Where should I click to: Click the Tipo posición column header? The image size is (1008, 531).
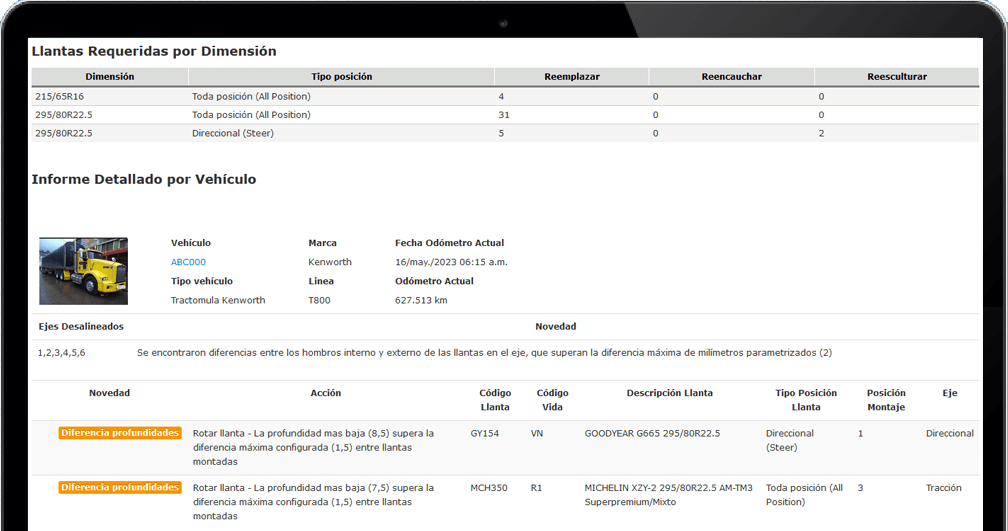(341, 77)
